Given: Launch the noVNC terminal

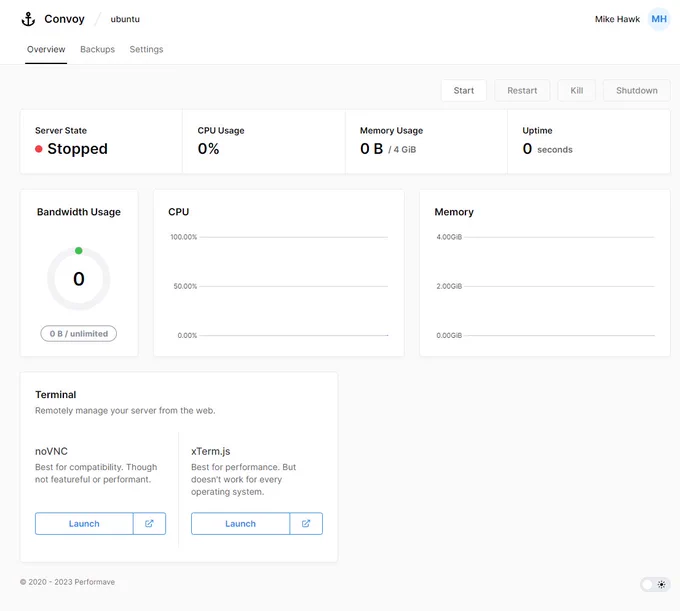Looking at the screenshot, I should click(84, 523).
